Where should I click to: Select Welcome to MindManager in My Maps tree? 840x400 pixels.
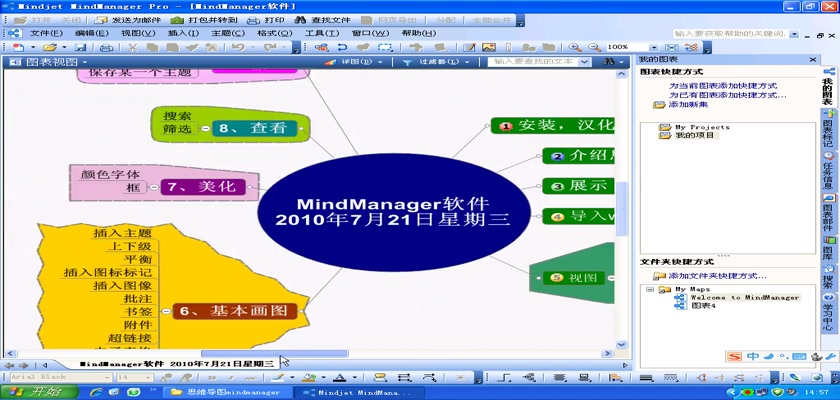745,297
